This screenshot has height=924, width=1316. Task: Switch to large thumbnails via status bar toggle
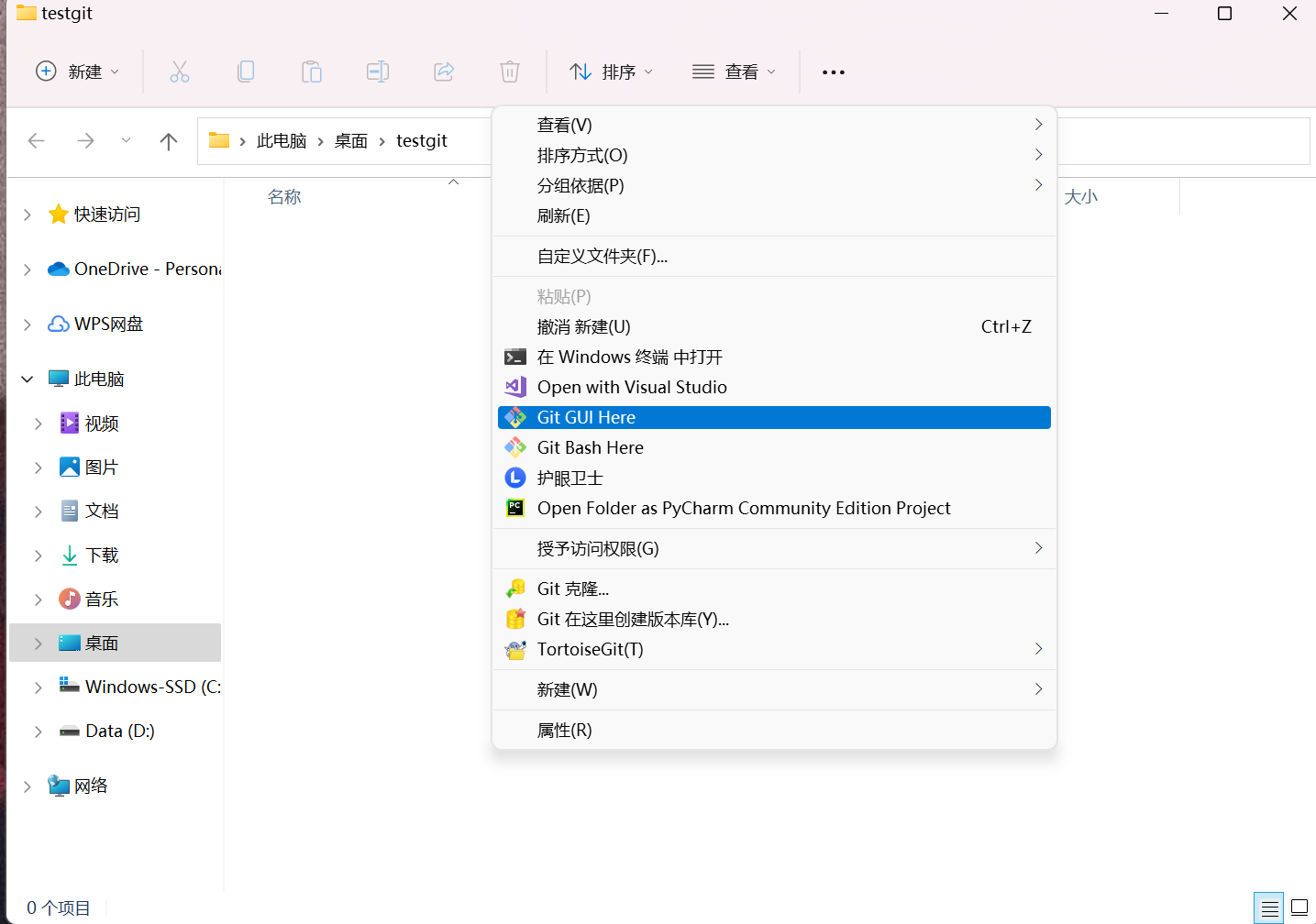pos(1299,907)
